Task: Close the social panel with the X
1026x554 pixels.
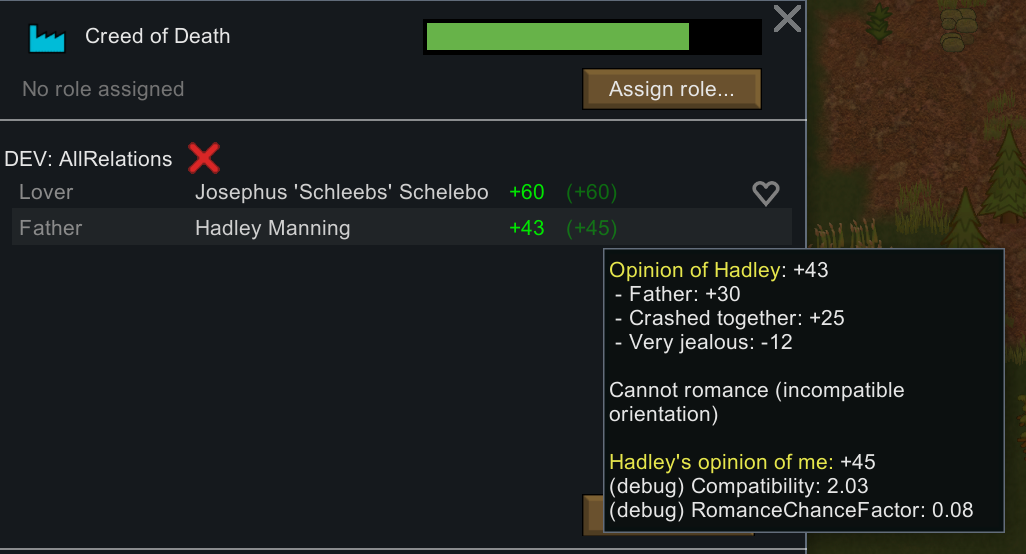Action: (787, 18)
